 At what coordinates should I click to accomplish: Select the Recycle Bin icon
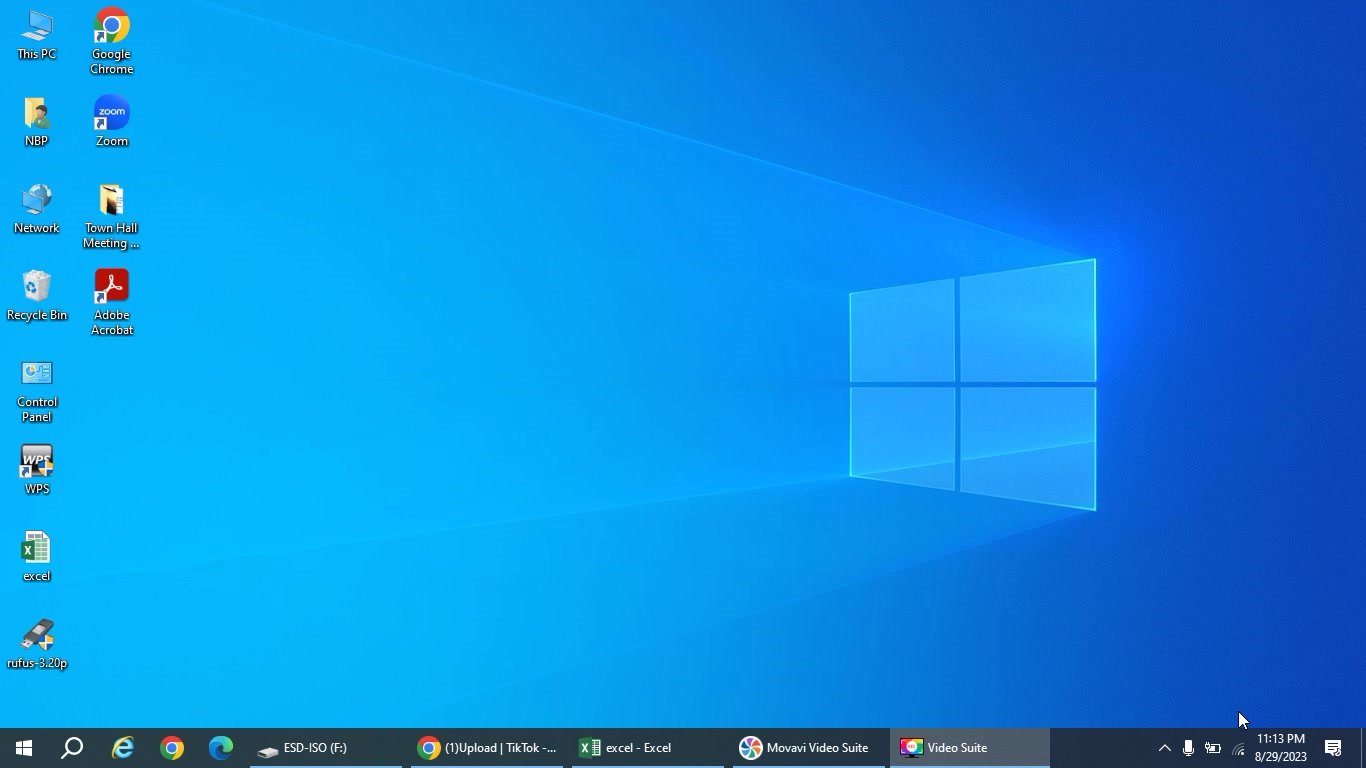tap(37, 295)
